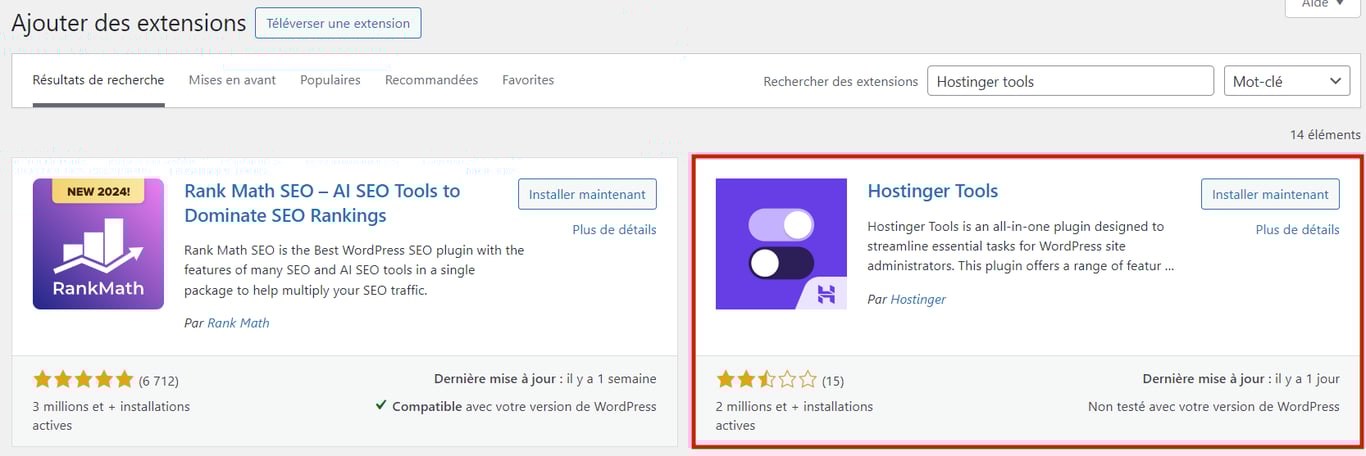Click Hostinger Dernière mise à jour text
The image size is (1366, 456).
[1241, 380]
